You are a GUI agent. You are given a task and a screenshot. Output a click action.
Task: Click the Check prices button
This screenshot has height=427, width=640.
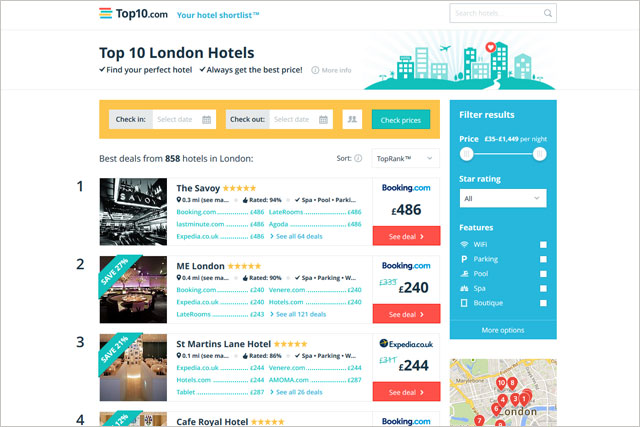coord(401,120)
